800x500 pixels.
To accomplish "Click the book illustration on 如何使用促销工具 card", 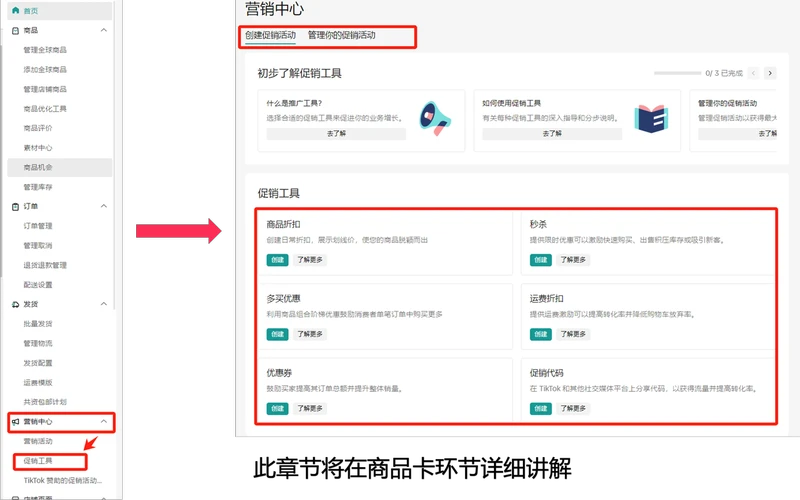I will (x=651, y=119).
